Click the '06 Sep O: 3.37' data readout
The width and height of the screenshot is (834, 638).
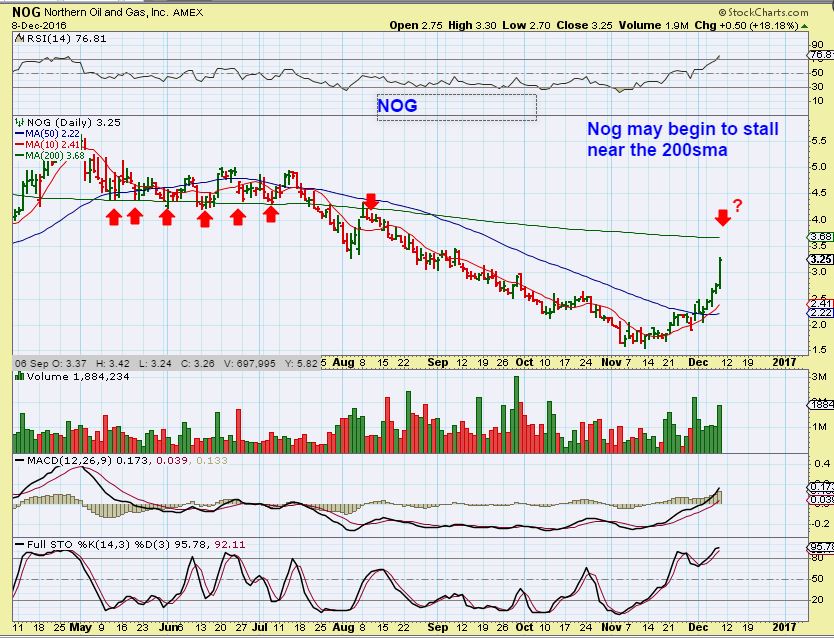click(51, 364)
